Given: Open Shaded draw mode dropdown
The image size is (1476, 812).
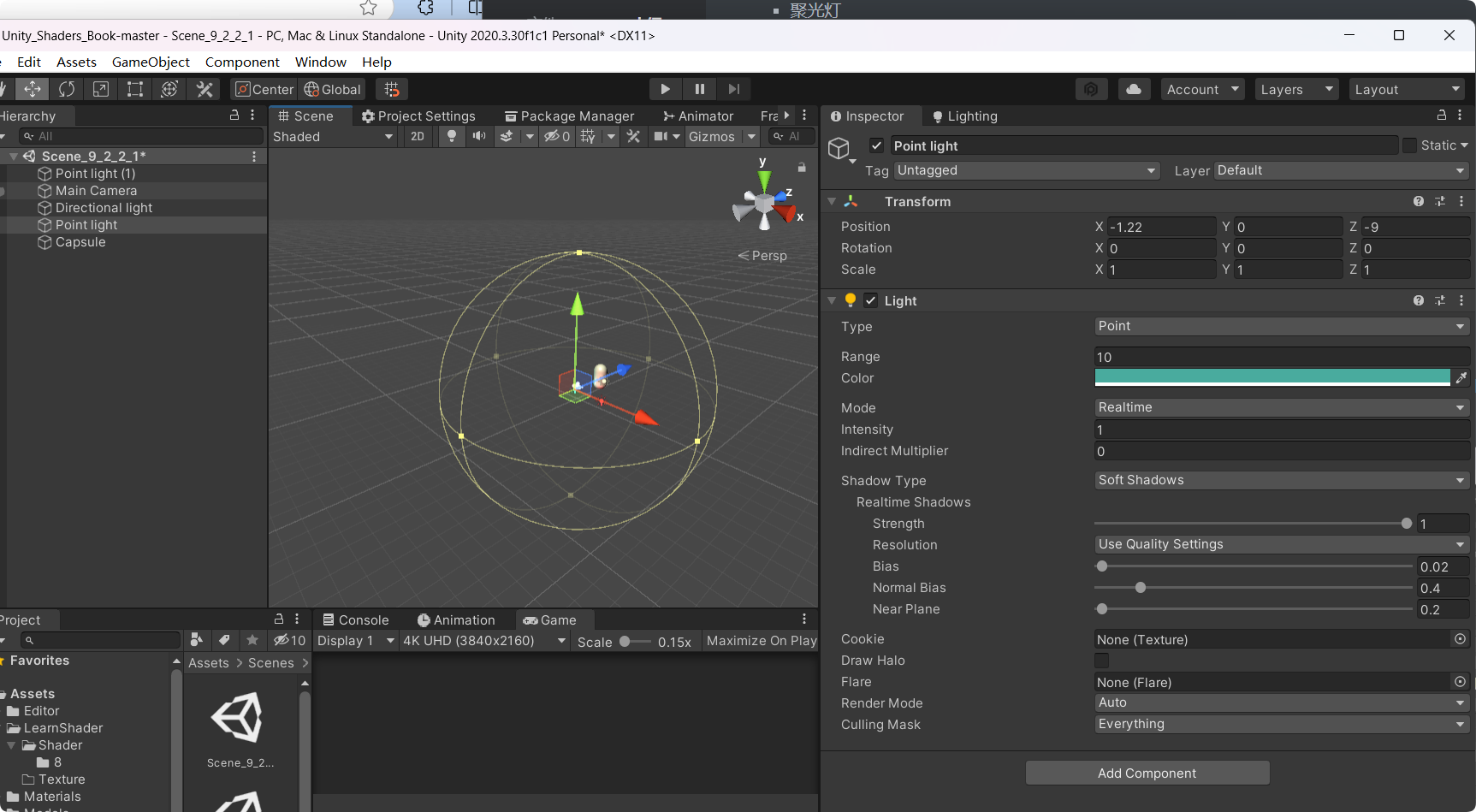Looking at the screenshot, I should 334,136.
